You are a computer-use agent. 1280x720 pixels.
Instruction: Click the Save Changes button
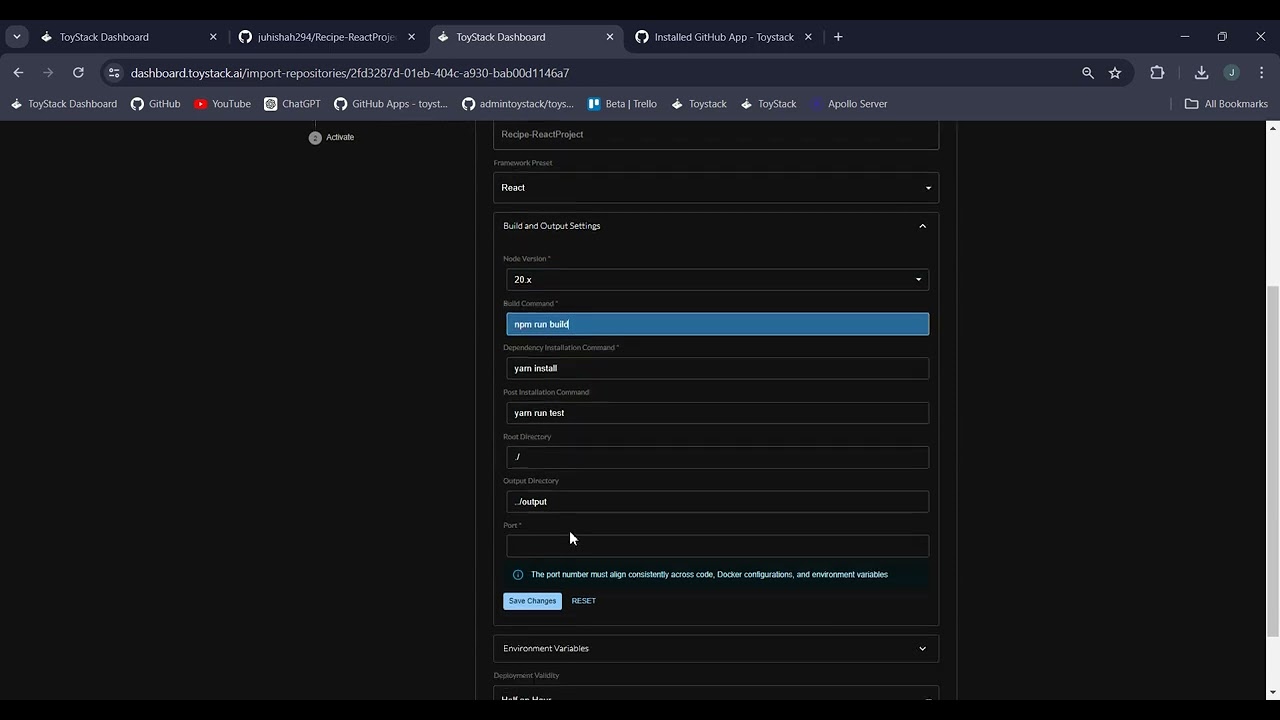coord(532,601)
